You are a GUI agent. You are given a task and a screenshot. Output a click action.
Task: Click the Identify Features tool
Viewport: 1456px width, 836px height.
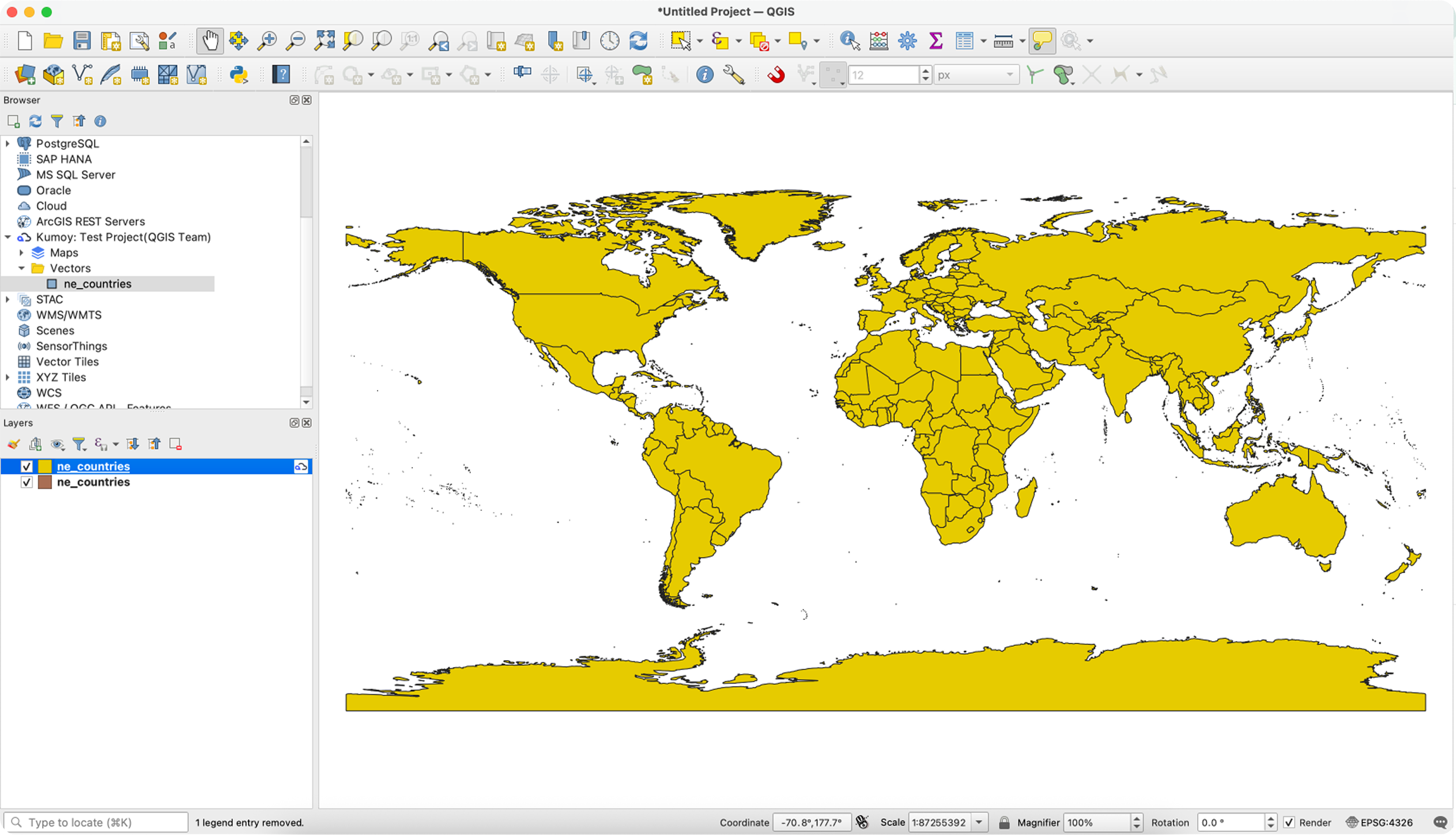[x=849, y=41]
